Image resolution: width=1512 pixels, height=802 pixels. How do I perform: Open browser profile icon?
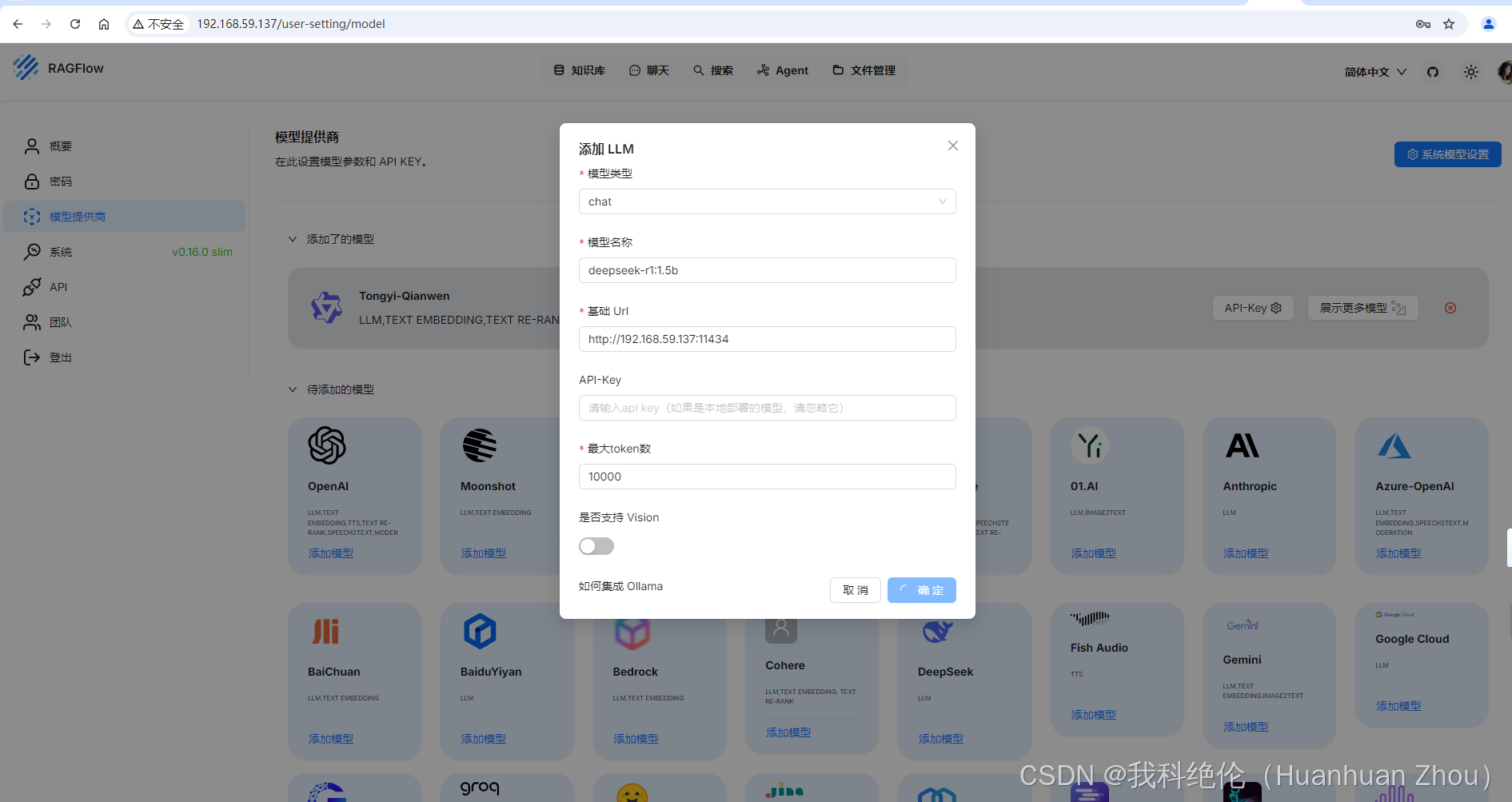pyautogui.click(x=1489, y=24)
